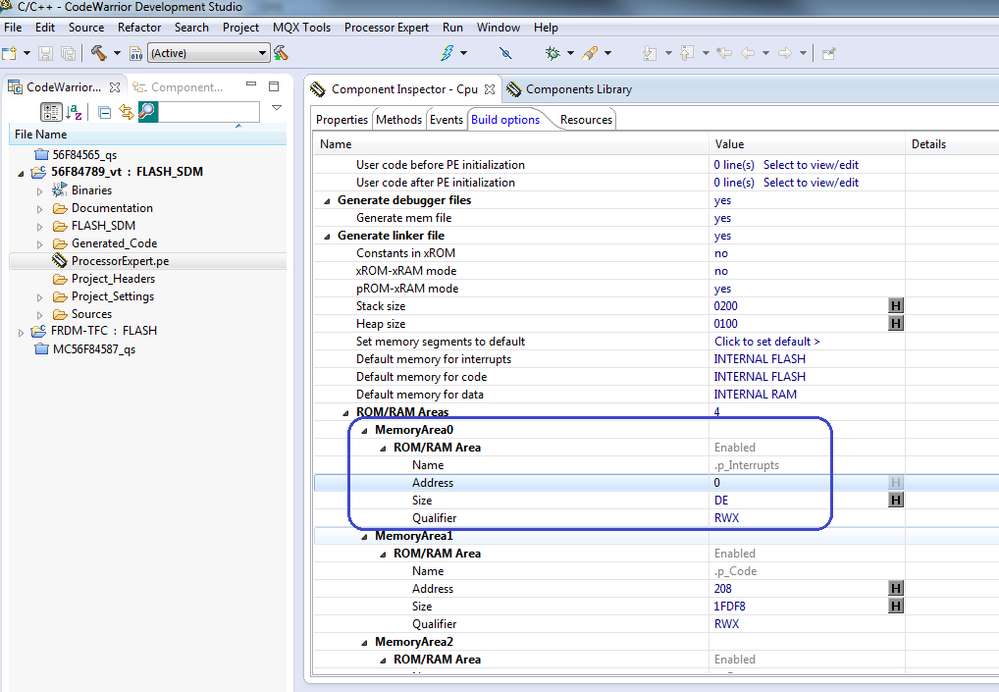Click the Link with Editor arrows icon

click(126, 112)
